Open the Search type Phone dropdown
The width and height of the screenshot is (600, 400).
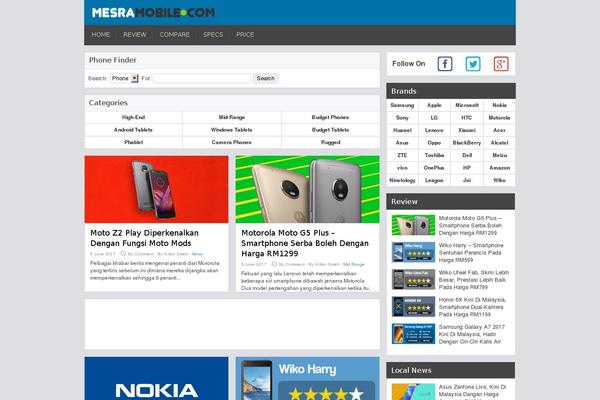click(x=124, y=78)
